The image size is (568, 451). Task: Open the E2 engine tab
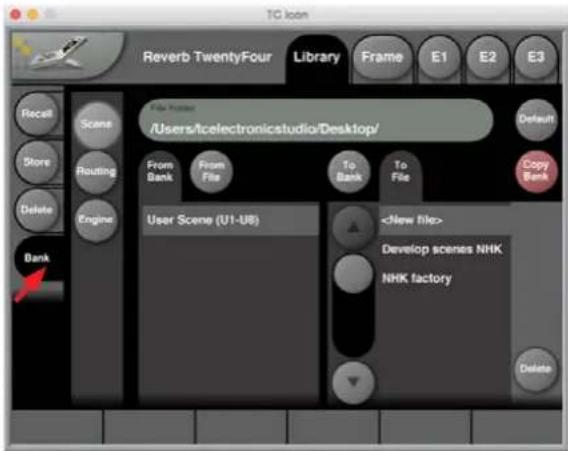[x=487, y=57]
